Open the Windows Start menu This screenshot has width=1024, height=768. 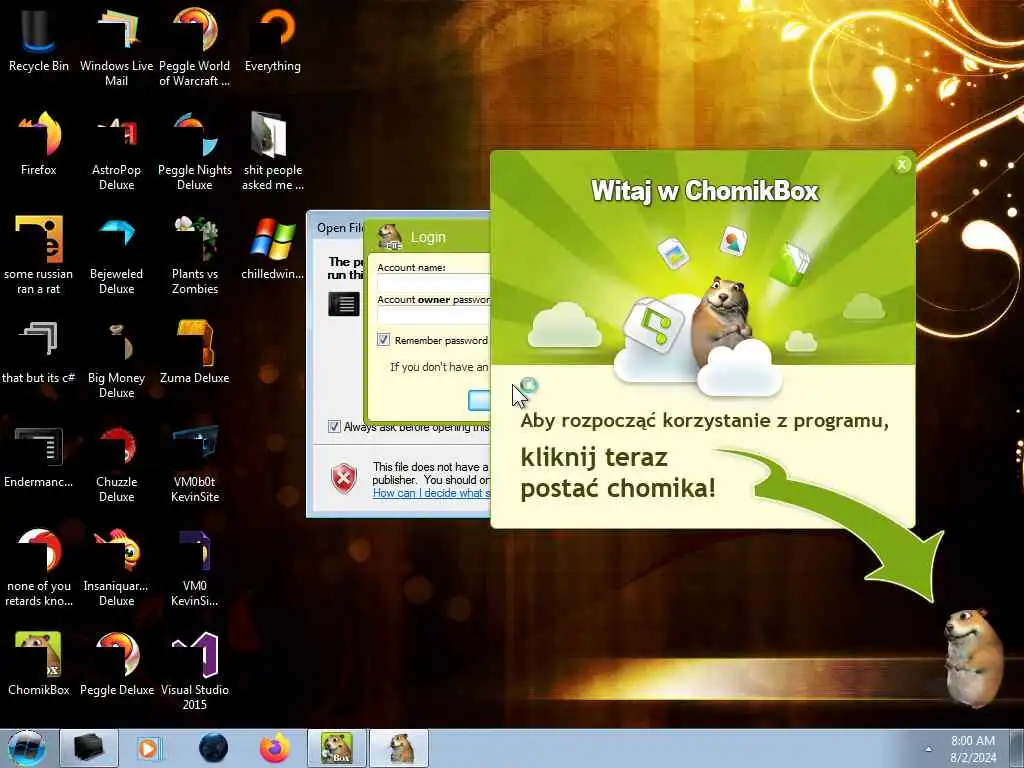[26, 748]
